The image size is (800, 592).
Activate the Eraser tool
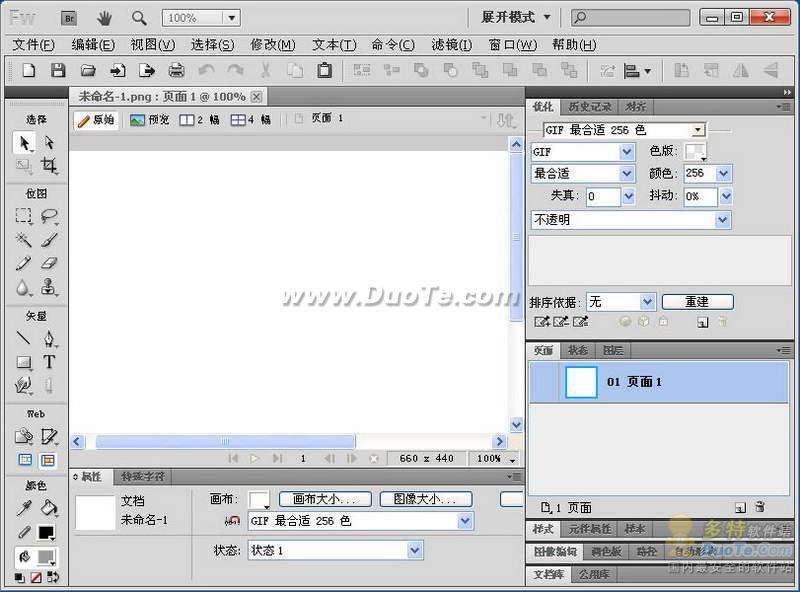pos(48,264)
